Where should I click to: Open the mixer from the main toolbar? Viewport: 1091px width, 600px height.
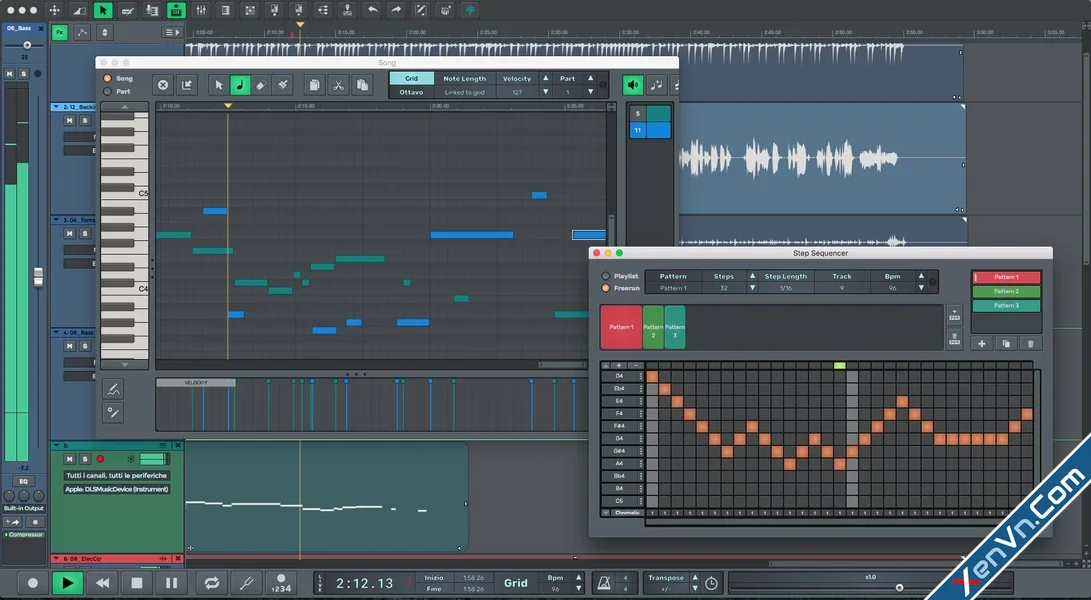pos(200,10)
